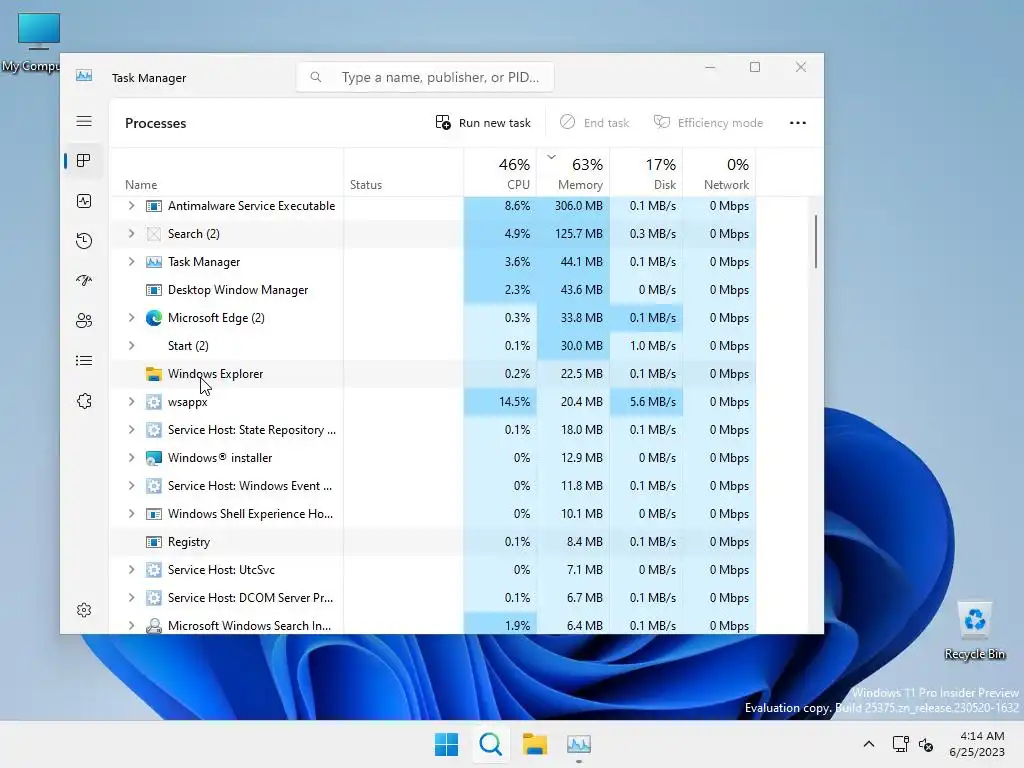
Task: Select Service Host: DCOM Server row
Action: [x=433, y=598]
